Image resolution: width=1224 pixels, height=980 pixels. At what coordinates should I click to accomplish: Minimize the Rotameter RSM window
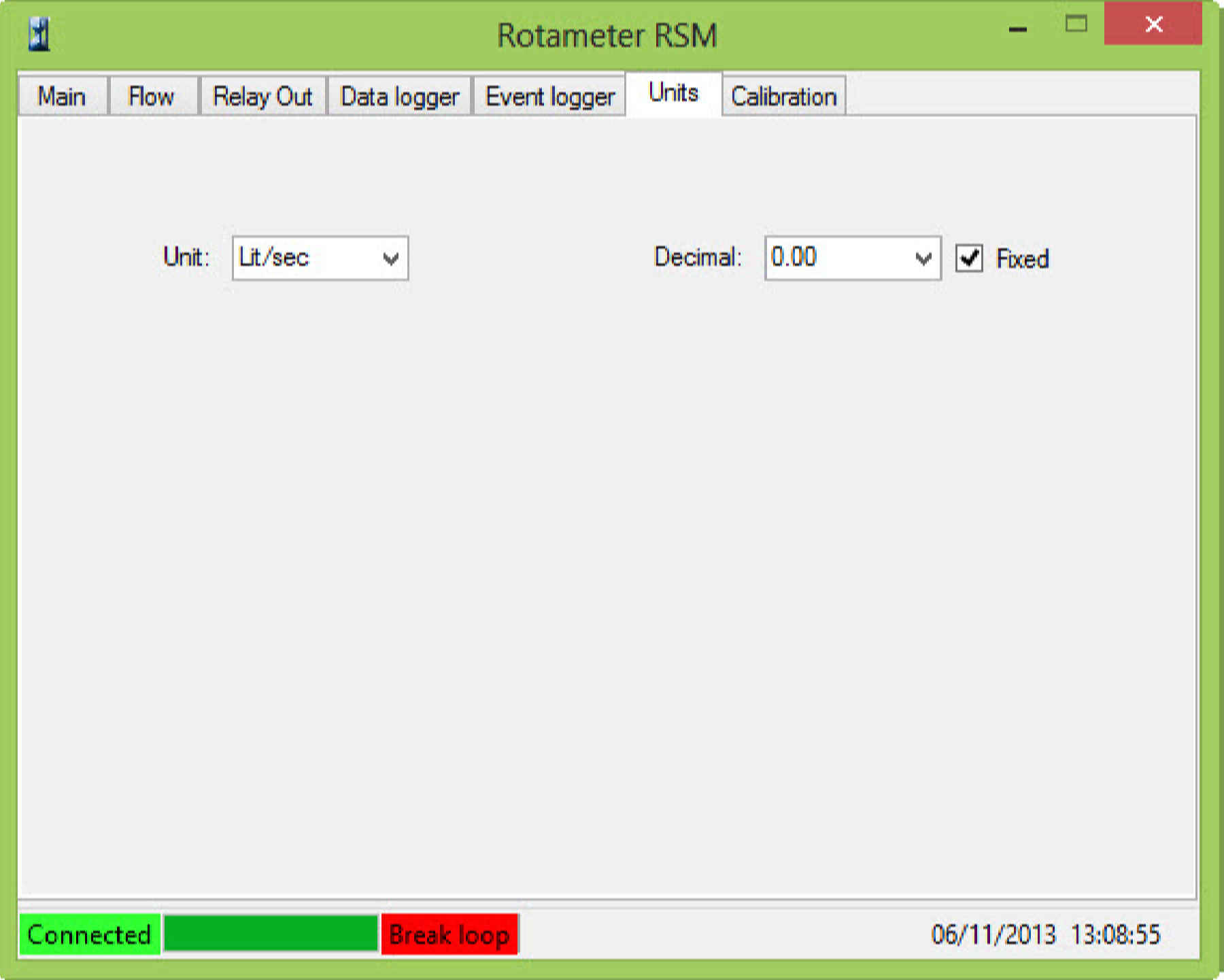tap(1017, 27)
